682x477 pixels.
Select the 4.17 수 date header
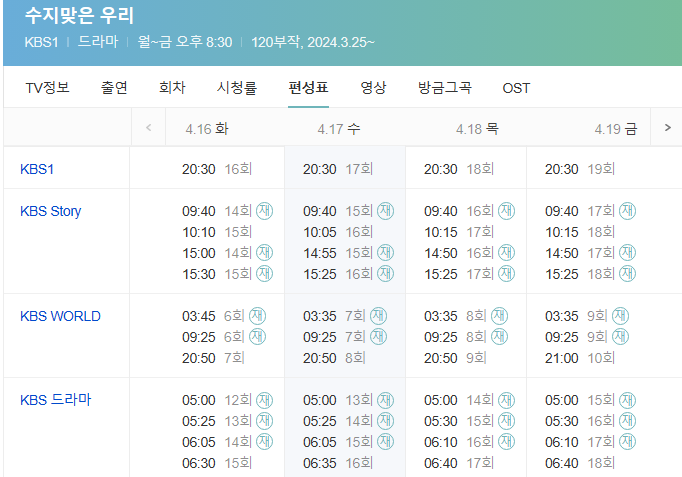pyautogui.click(x=339, y=129)
